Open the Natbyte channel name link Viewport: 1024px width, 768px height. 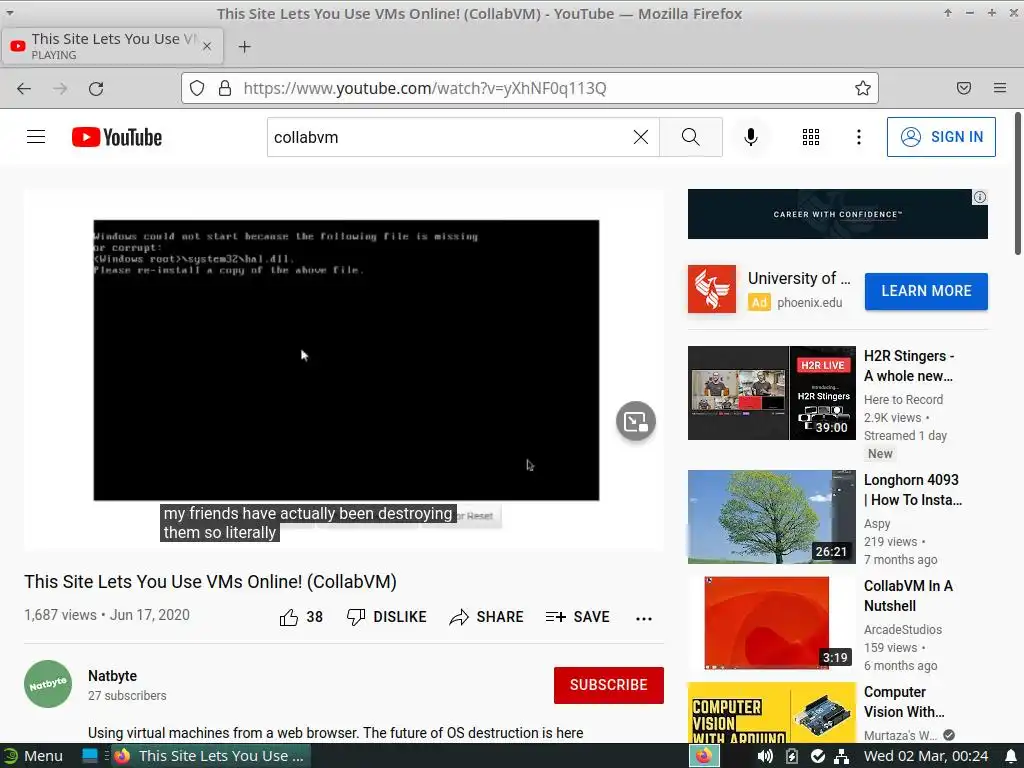(x=112, y=676)
